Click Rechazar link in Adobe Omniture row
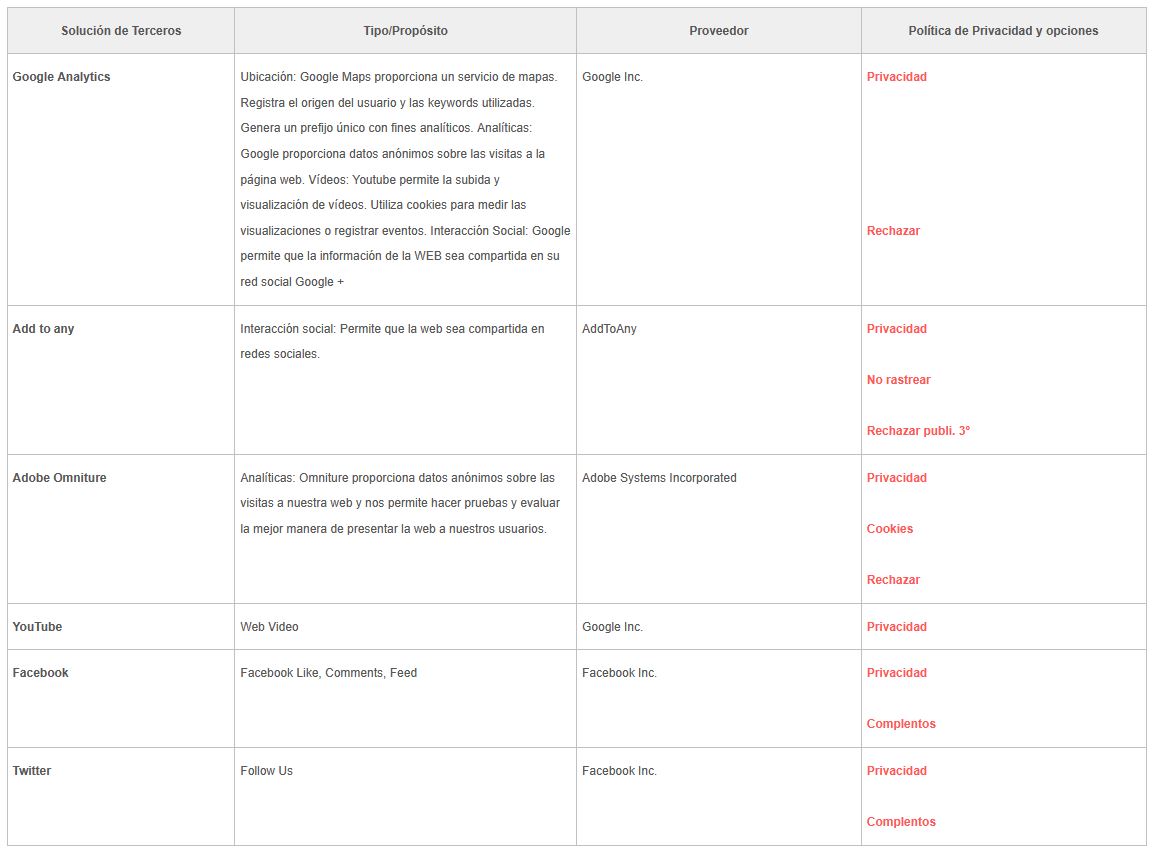Image resolution: width=1156 pixels, height=854 pixels. (893, 580)
